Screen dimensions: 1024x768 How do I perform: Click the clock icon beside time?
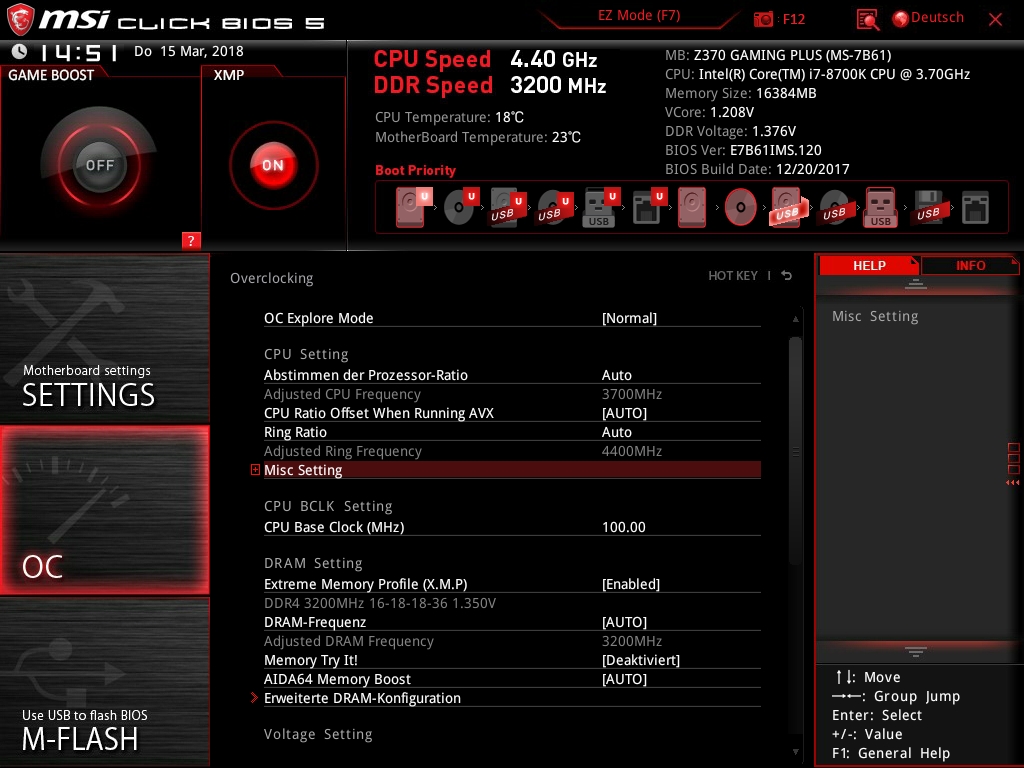(x=20, y=51)
